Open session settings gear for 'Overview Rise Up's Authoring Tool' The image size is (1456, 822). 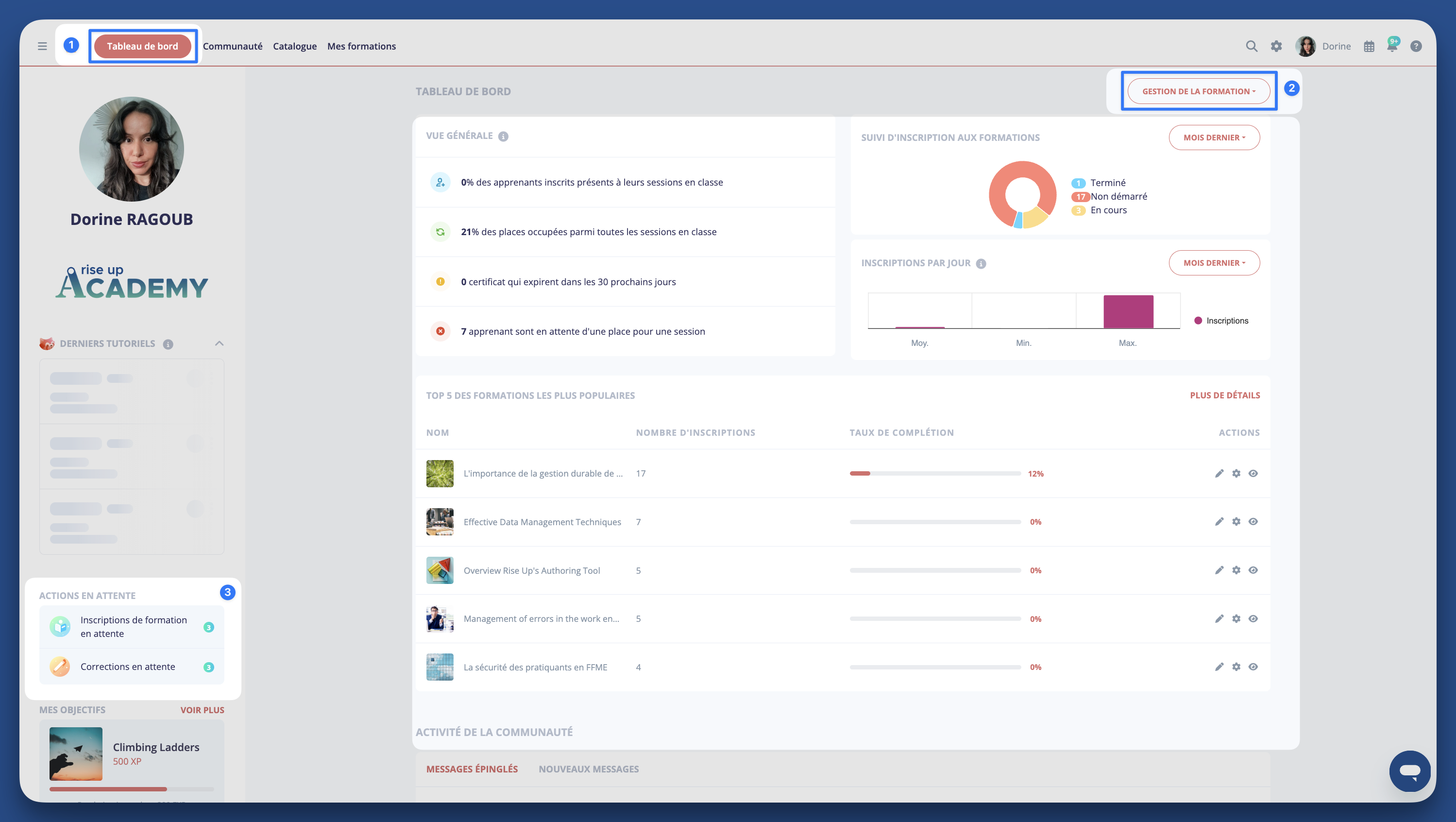click(1236, 570)
